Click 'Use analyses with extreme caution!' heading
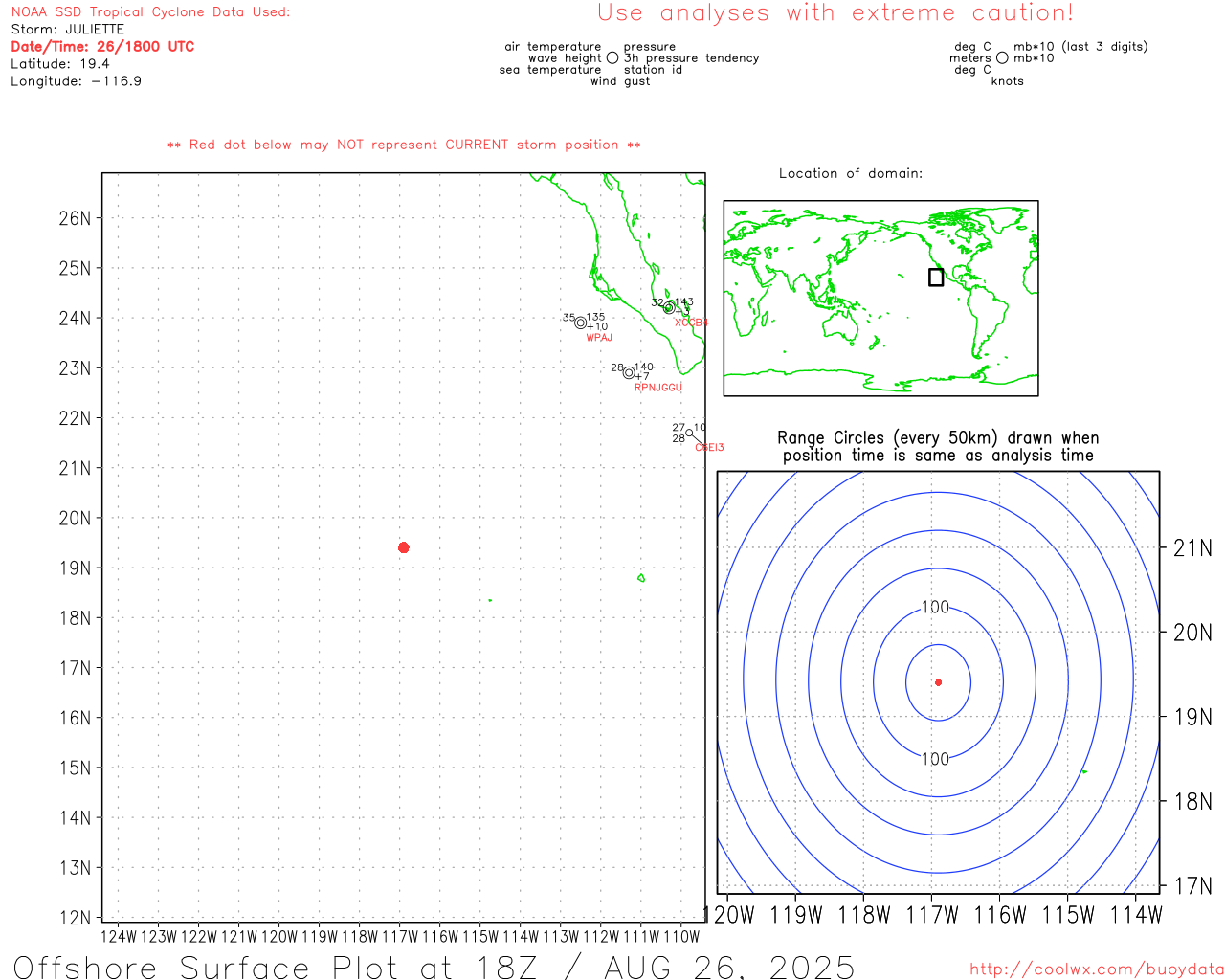This screenshot has height=980, width=1225. pyautogui.click(x=835, y=12)
